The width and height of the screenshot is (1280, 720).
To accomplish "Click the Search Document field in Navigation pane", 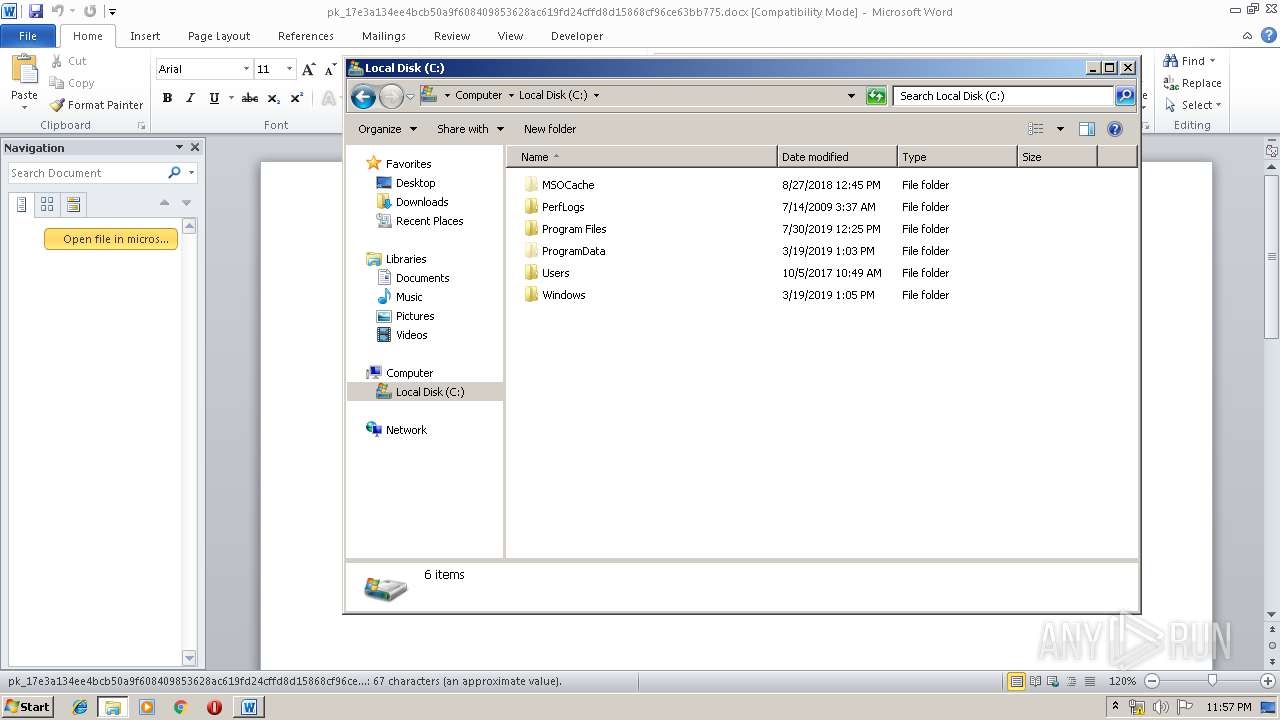I will [x=88, y=173].
